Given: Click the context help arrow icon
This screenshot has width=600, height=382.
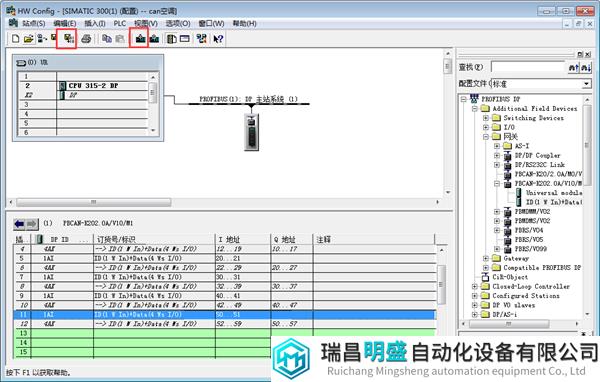Looking at the screenshot, I should [218, 39].
